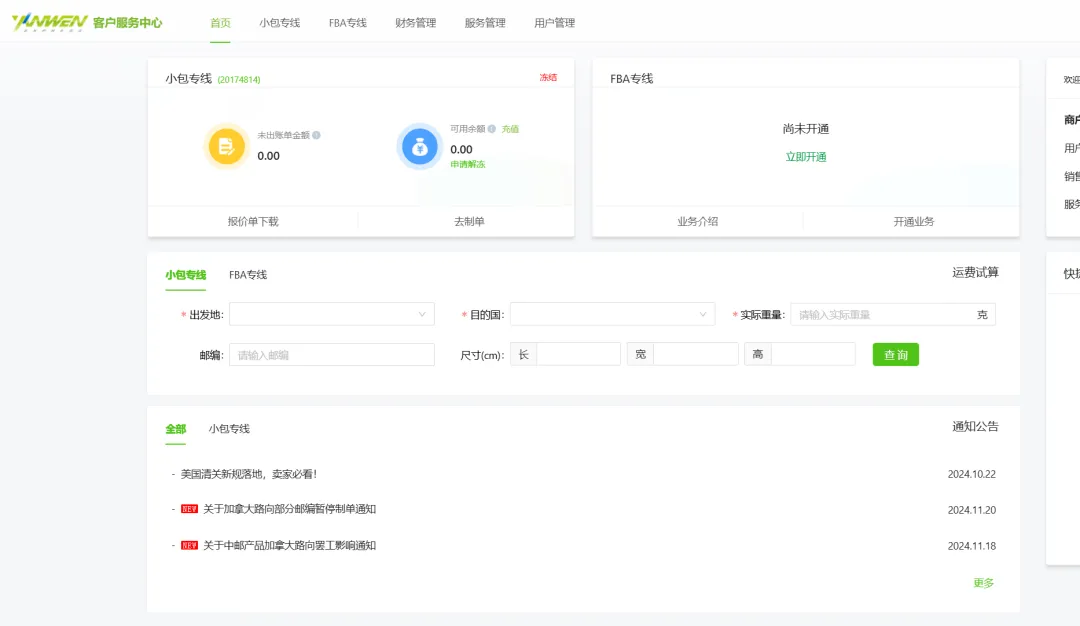Viewport: 1080px width, 626px height.
Task: Click the yellow unbilled amount icon
Action: click(x=227, y=146)
